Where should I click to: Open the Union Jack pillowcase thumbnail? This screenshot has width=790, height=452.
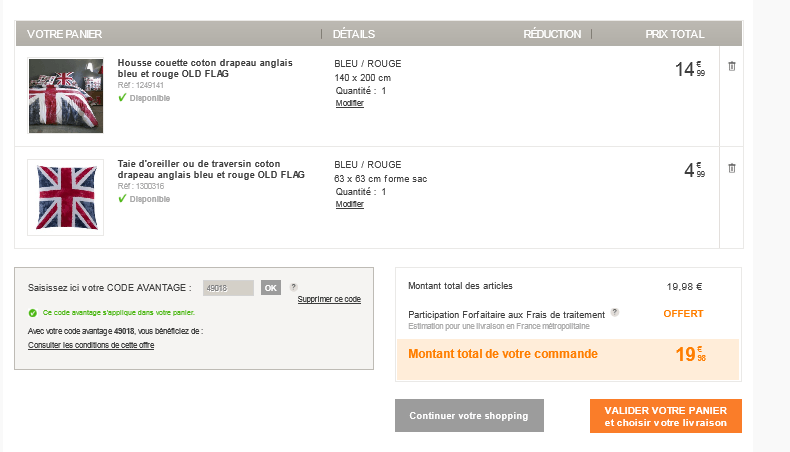[65, 196]
